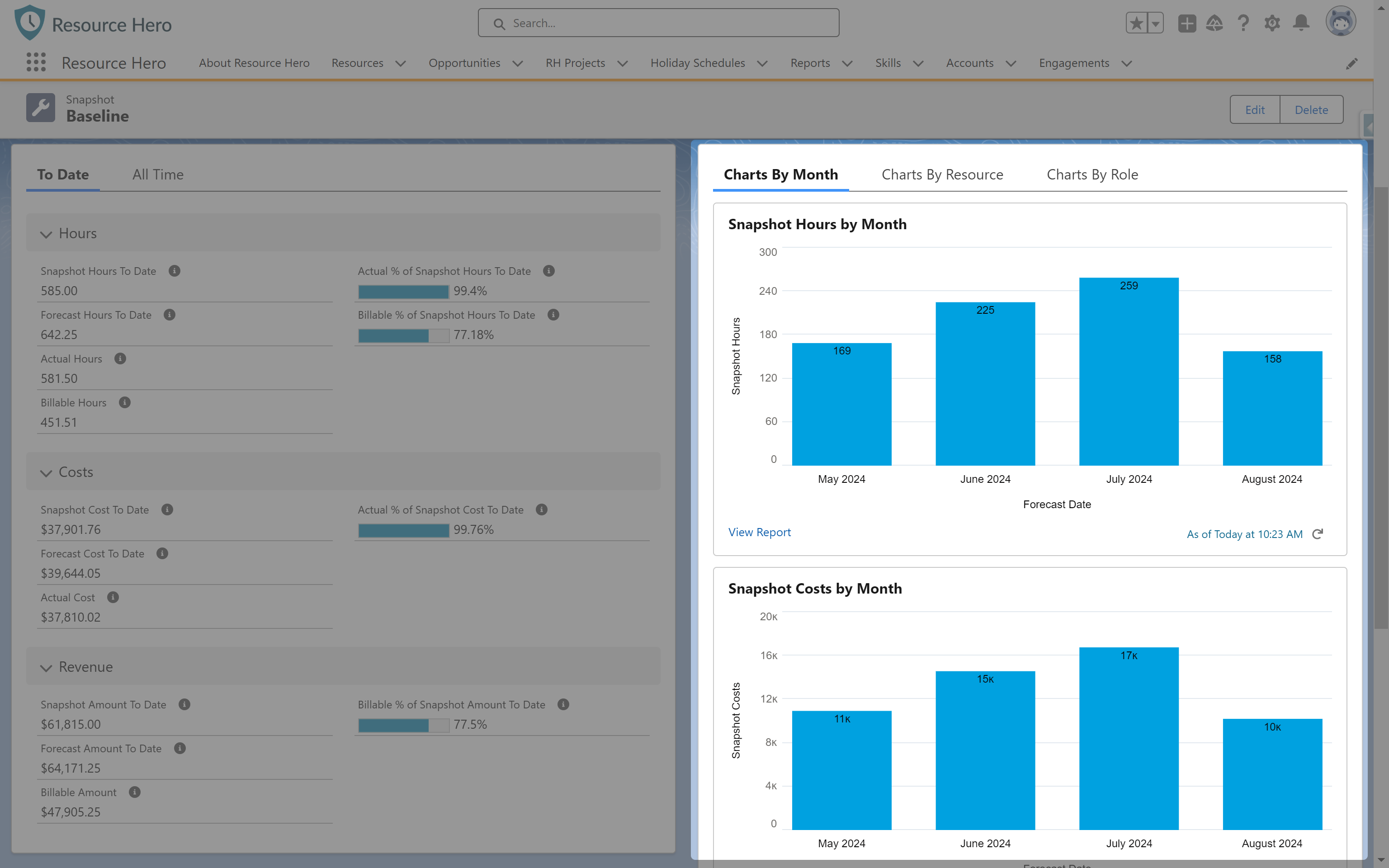
Task: Open the Skills nav dropdown chevron
Action: 918,64
